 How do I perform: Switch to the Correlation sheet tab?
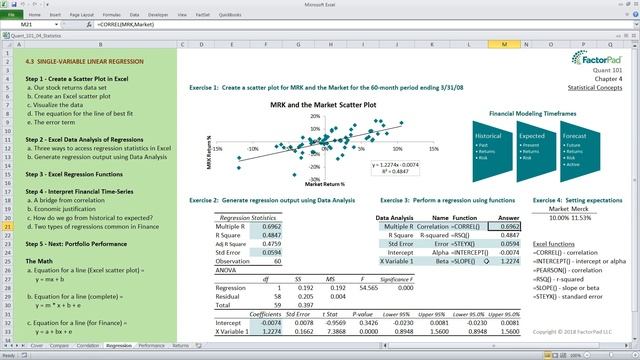pyautogui.click(x=88, y=345)
